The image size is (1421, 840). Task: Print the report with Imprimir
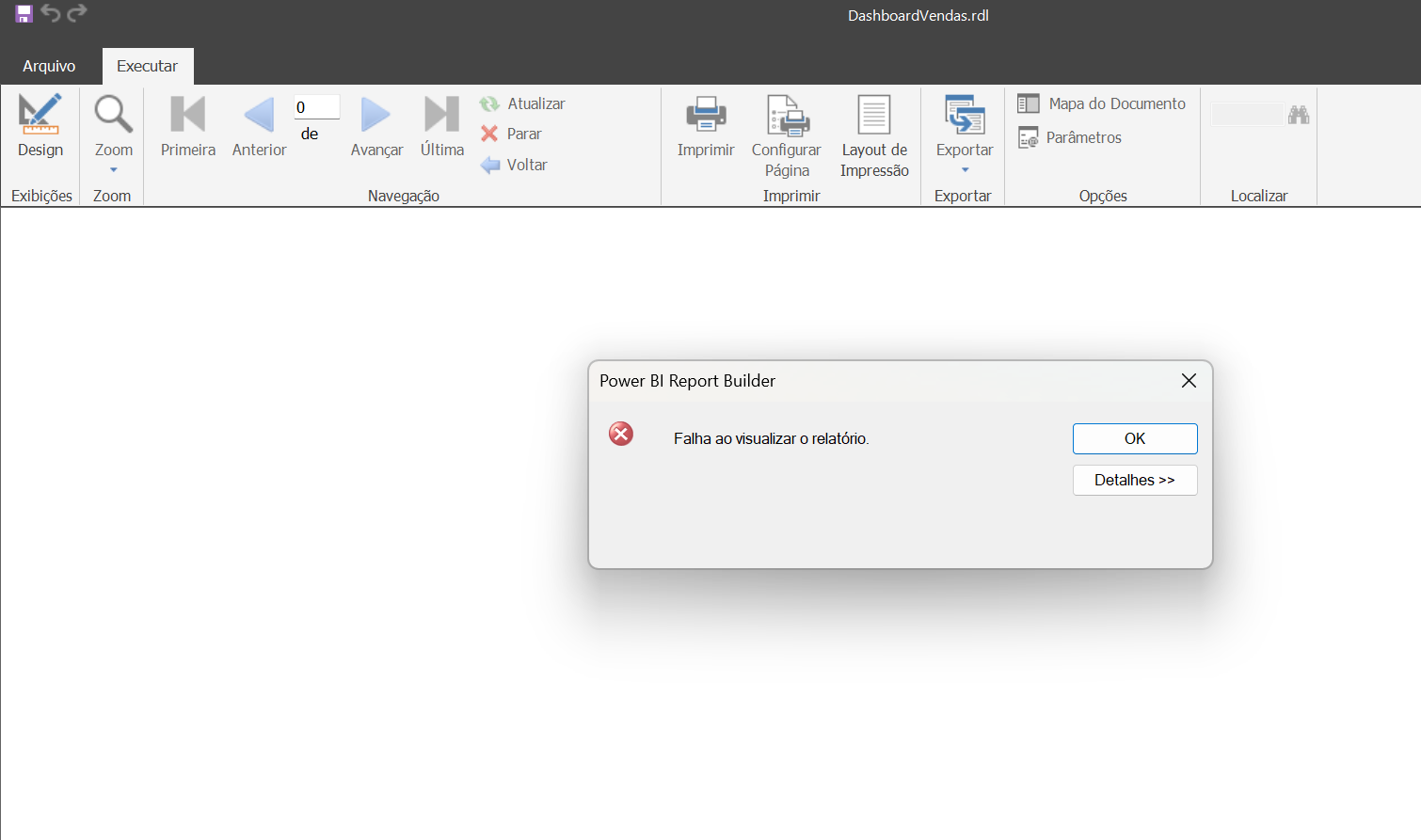(x=706, y=126)
